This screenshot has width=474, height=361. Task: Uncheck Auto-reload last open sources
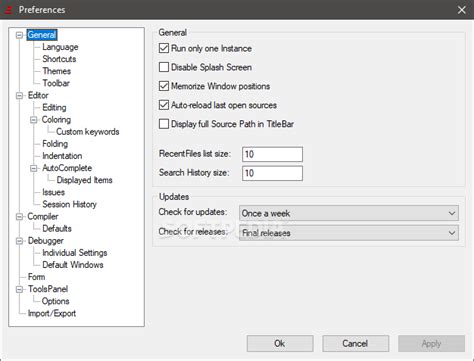pos(164,105)
